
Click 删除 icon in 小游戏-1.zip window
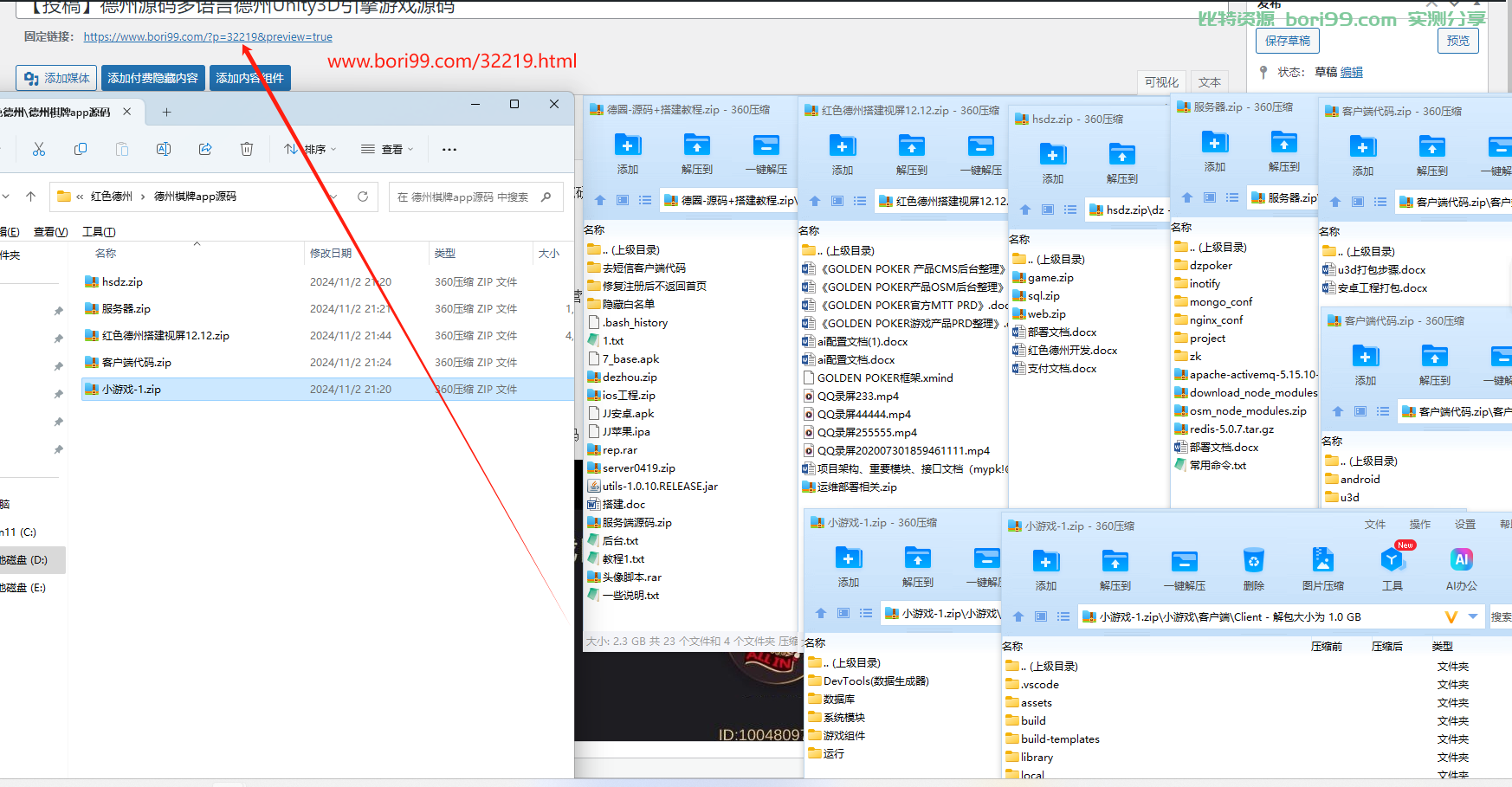tap(1254, 569)
